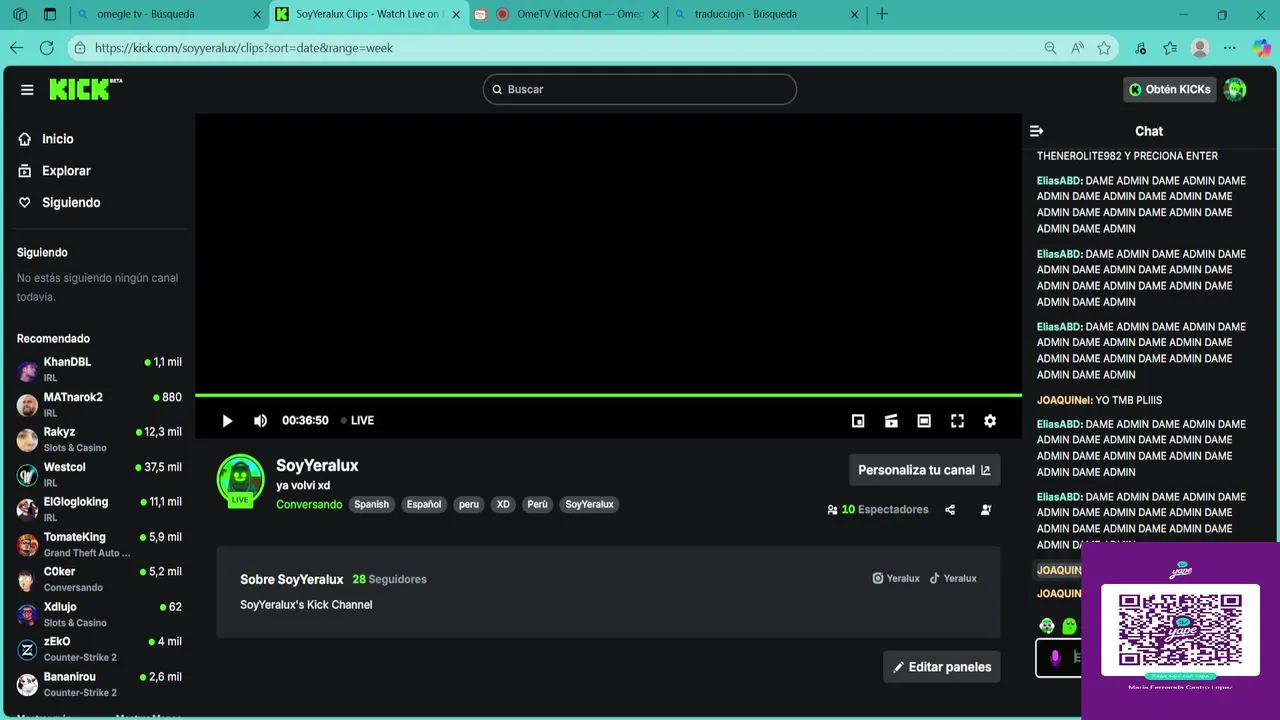Screen dimensions: 1280x720
Task: Collapse the chat panel with the arrow icon
Action: [x=1037, y=131]
